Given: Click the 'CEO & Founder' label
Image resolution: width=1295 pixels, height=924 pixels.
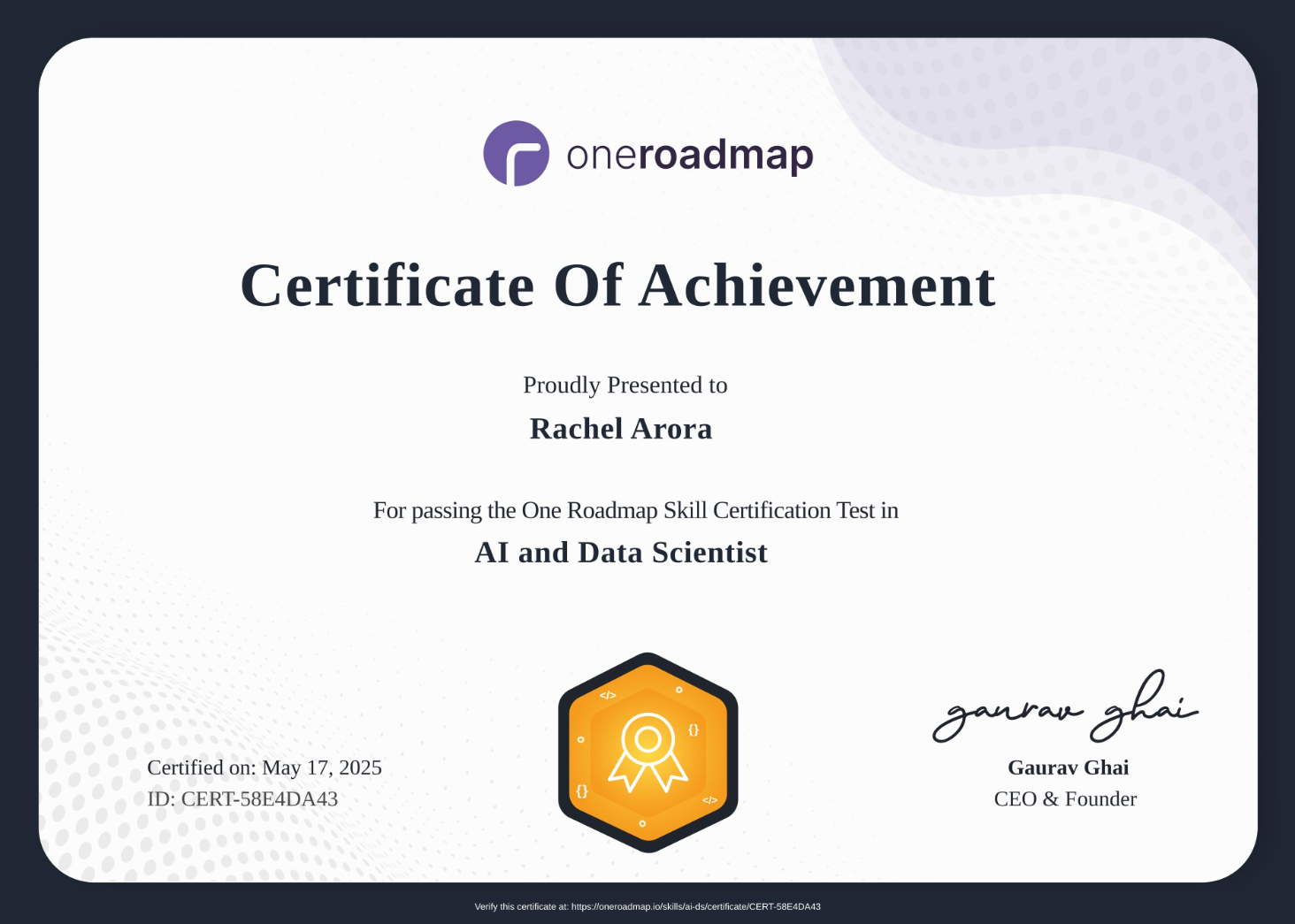Looking at the screenshot, I should 1065,798.
